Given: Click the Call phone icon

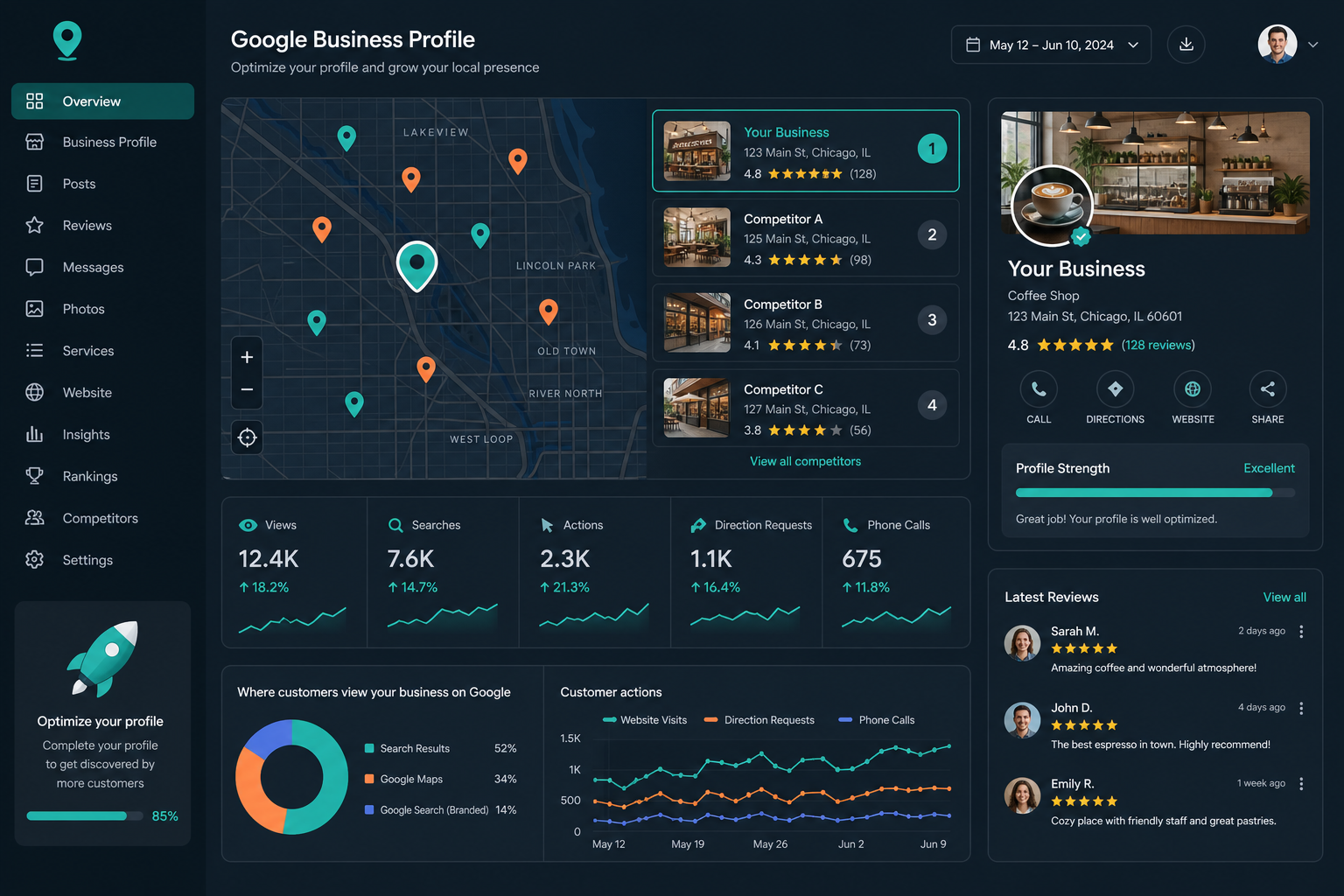Looking at the screenshot, I should 1039,389.
